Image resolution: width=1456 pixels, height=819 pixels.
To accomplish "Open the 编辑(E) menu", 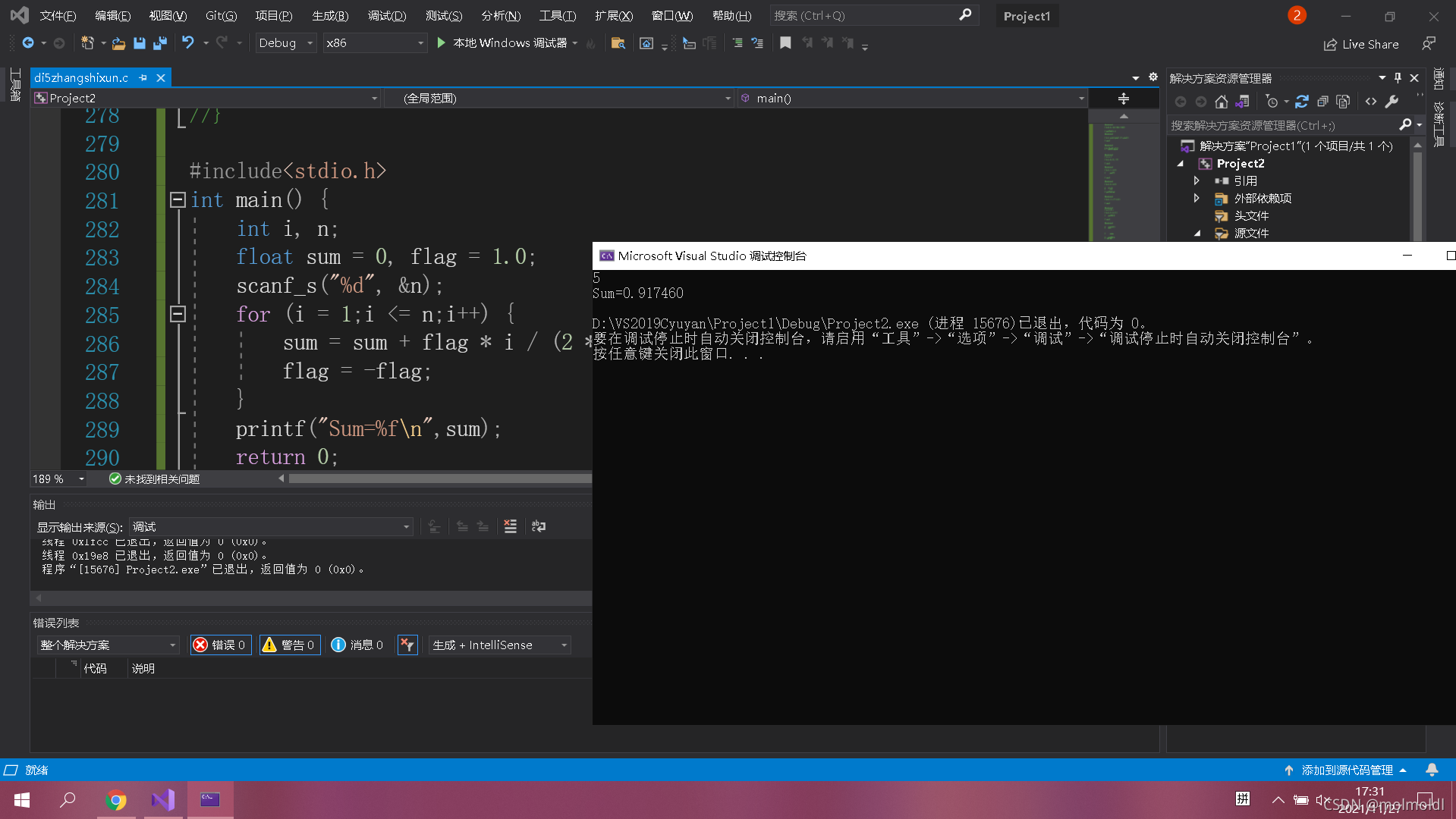I will pos(112,15).
